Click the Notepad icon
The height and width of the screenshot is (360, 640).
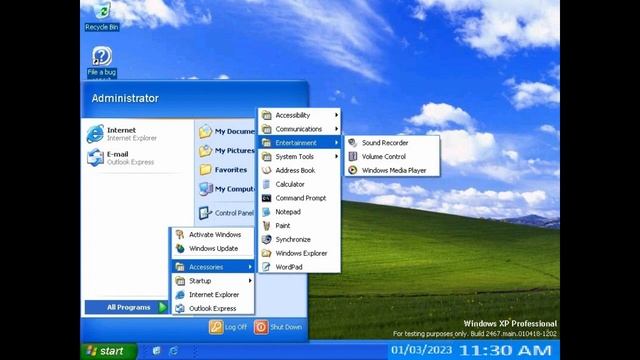tap(267, 212)
